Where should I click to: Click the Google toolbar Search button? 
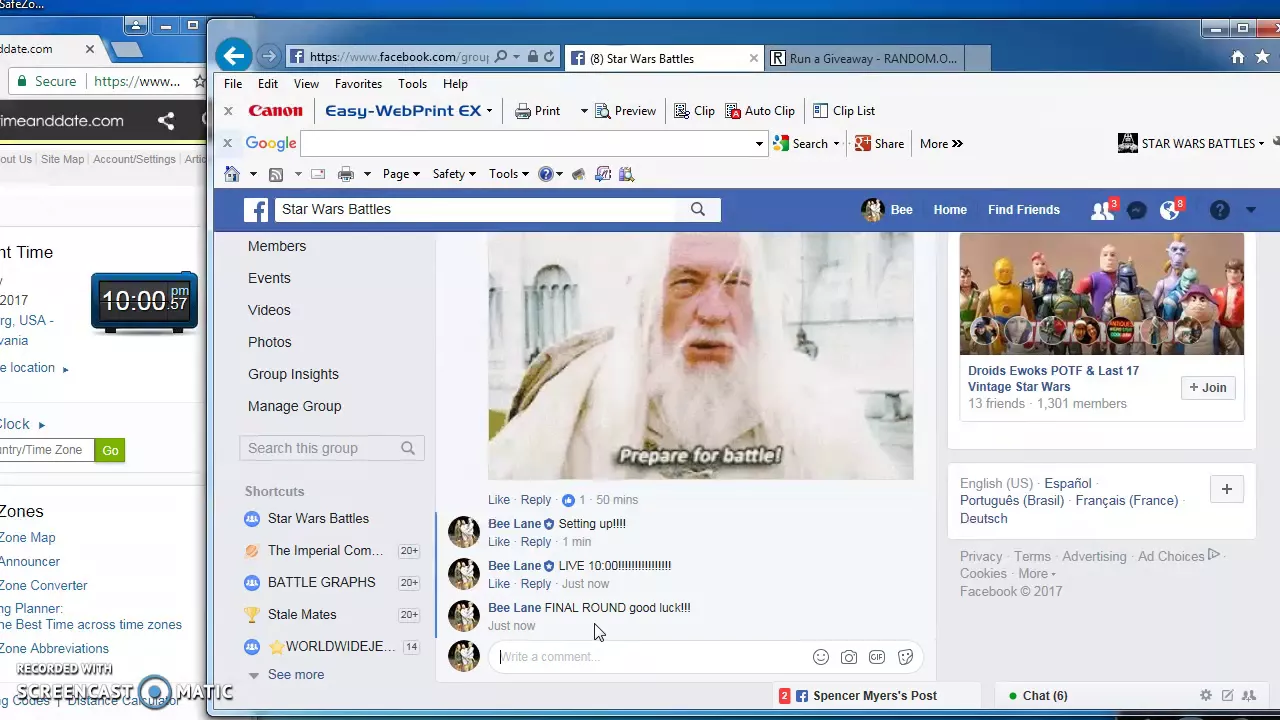point(801,144)
